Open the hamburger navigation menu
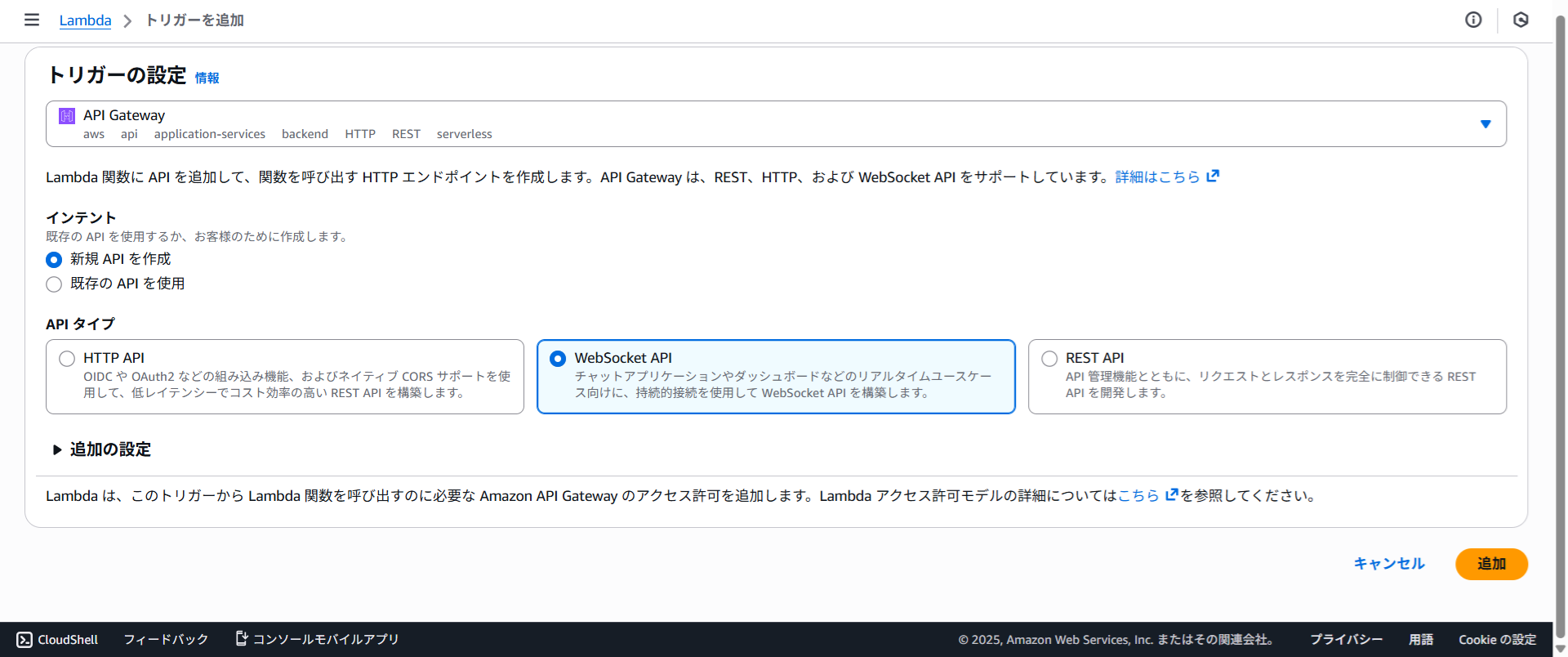Image resolution: width=1568 pixels, height=657 pixels. [32, 20]
